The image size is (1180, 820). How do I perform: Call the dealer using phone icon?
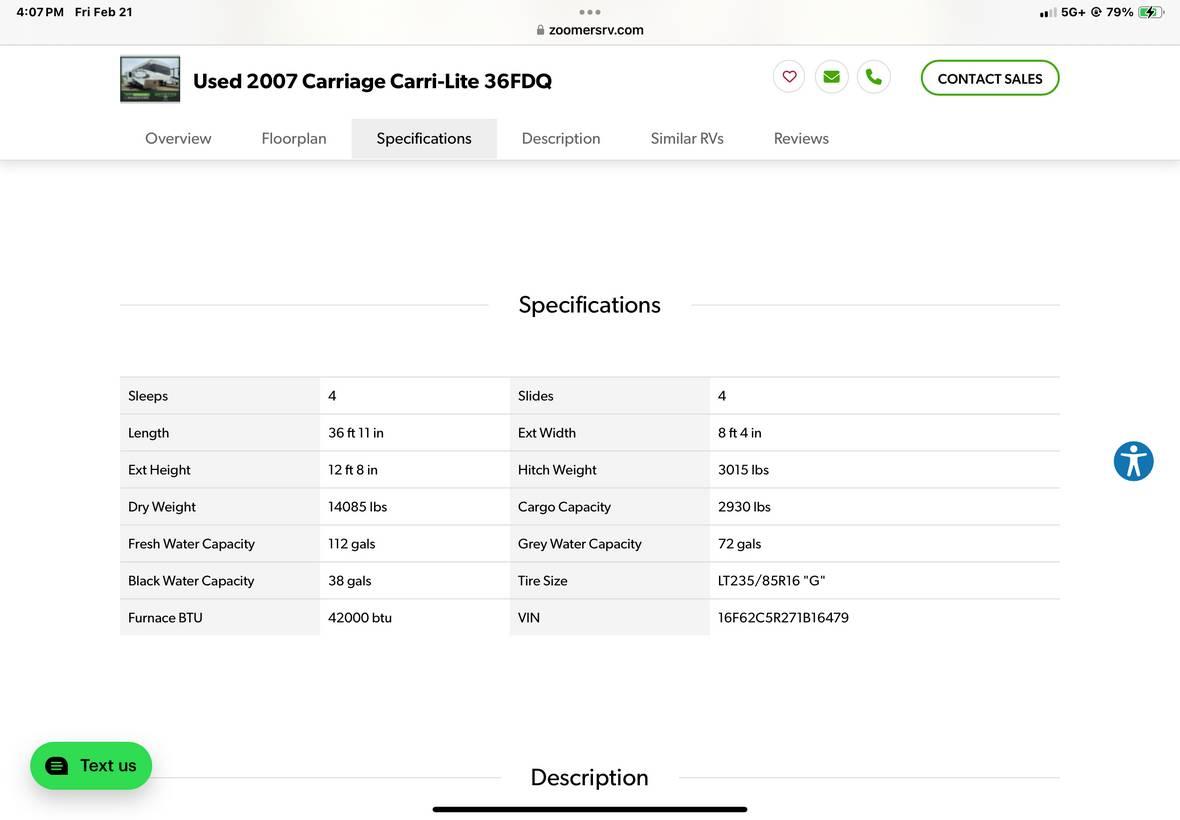(x=874, y=77)
